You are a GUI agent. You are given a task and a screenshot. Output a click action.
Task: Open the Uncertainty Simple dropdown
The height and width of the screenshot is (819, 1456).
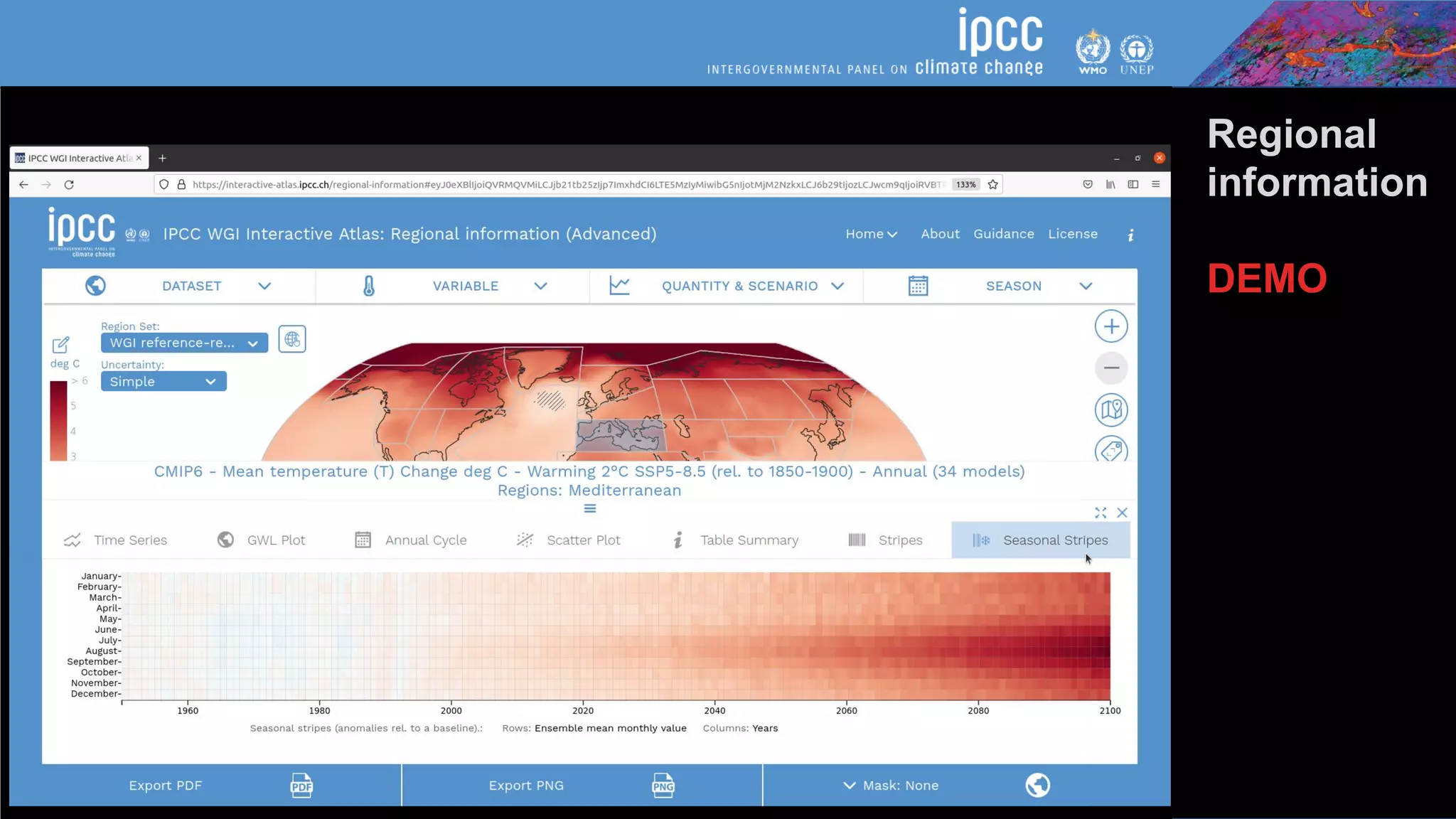(164, 382)
